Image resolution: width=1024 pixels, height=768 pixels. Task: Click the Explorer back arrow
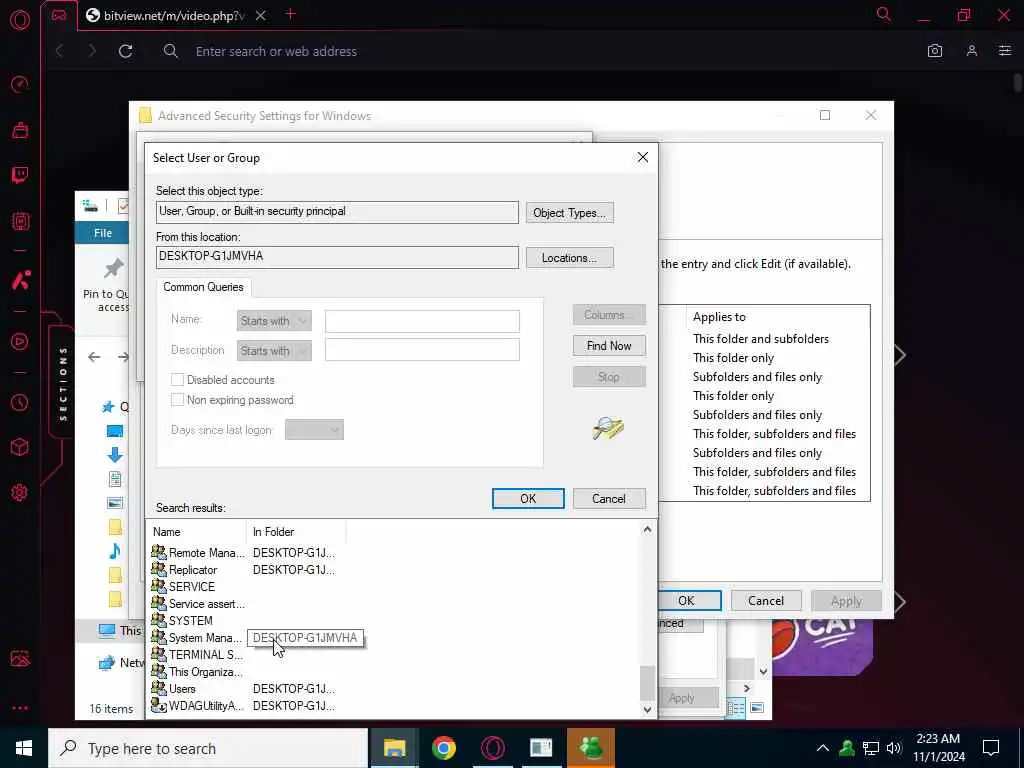pyautogui.click(x=94, y=357)
